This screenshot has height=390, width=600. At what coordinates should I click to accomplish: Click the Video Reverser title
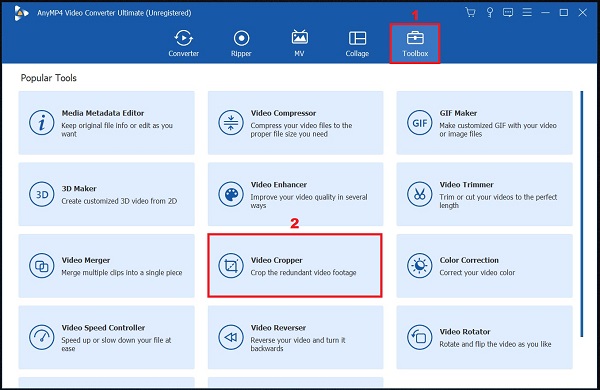point(278,328)
